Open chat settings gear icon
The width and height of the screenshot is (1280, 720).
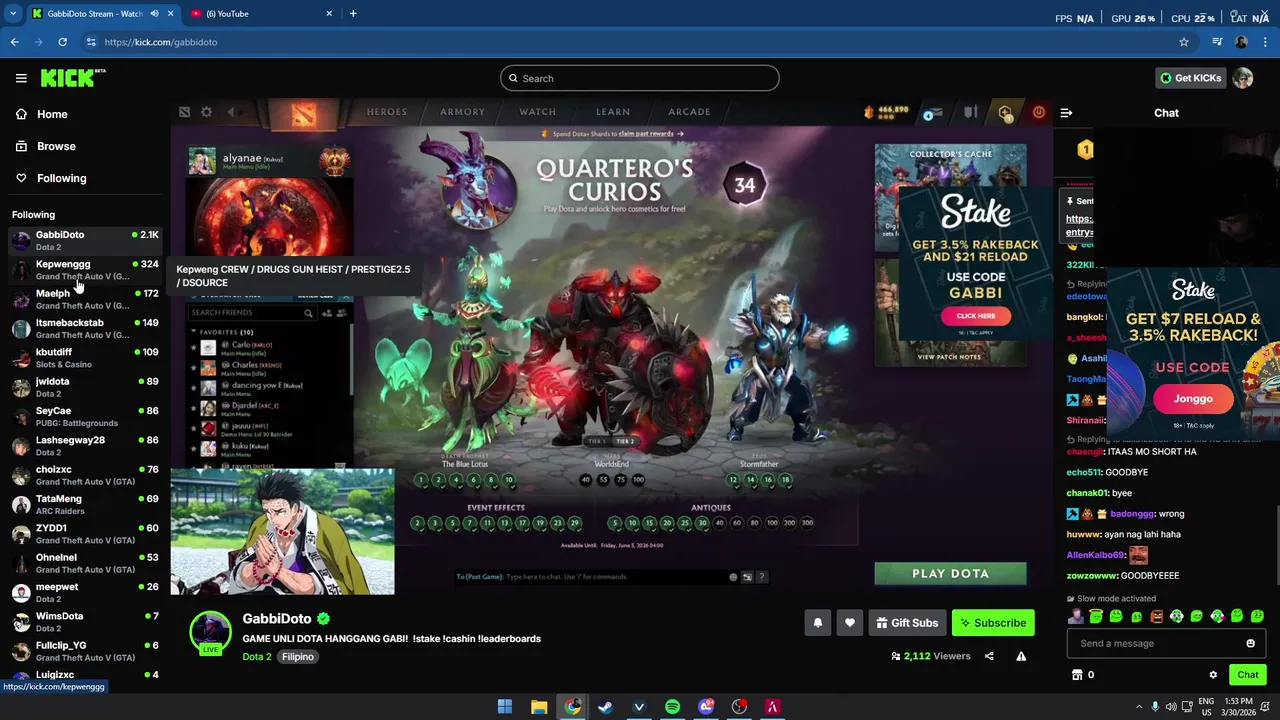[x=1213, y=675]
